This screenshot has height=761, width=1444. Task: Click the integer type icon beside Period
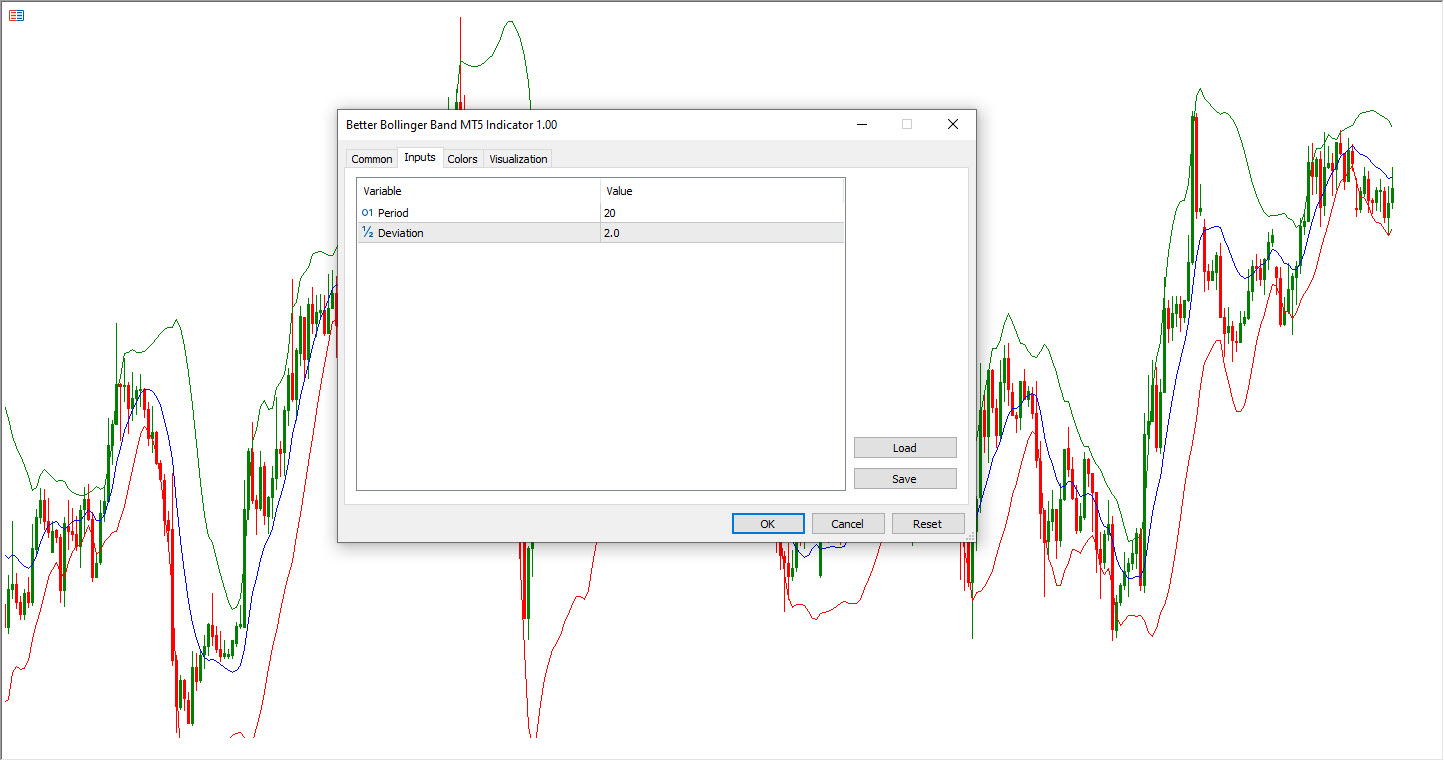point(367,213)
